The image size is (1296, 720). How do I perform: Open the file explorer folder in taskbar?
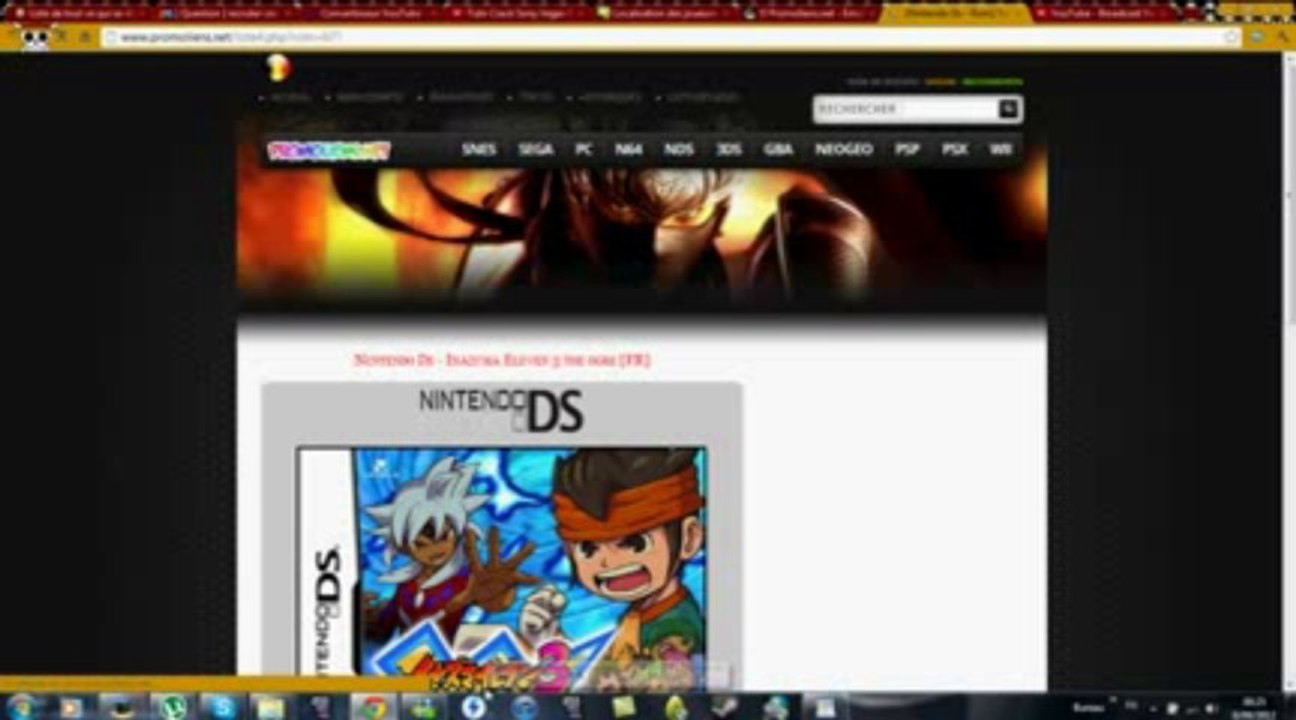pyautogui.click(x=271, y=707)
